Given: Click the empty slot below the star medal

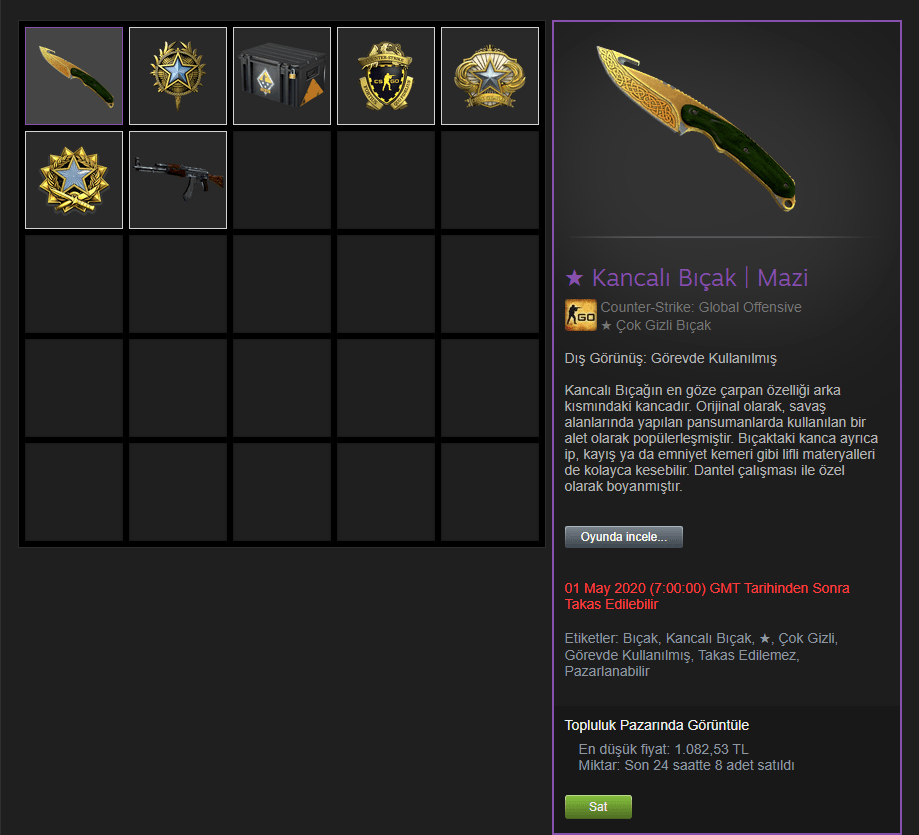Looking at the screenshot, I should coord(74,284).
